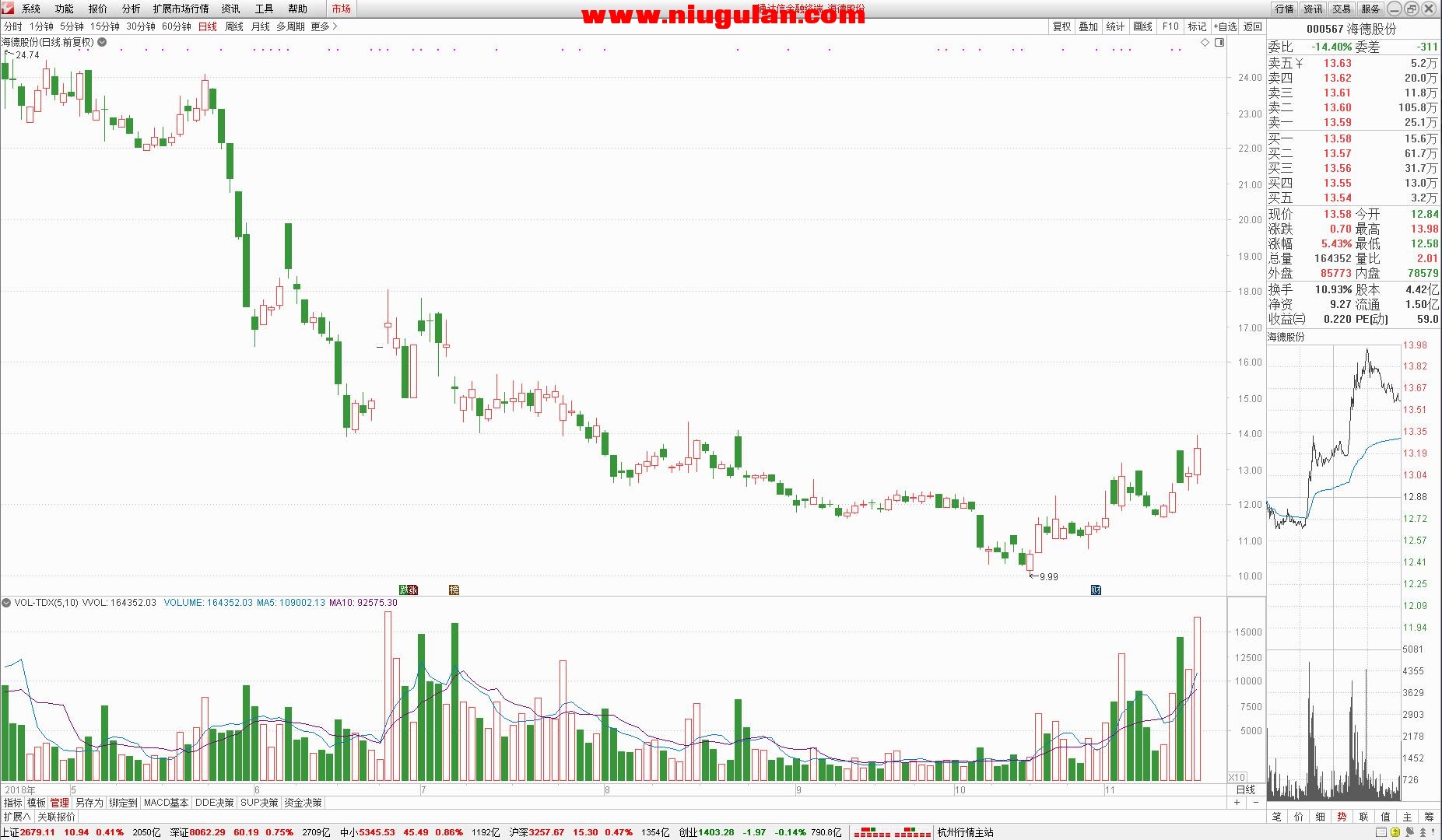
Task: Open 多周期 multi-period view
Action: (291, 26)
